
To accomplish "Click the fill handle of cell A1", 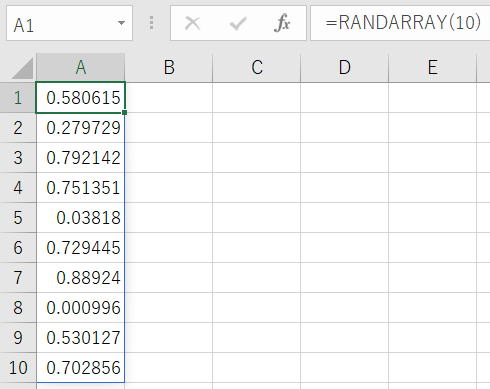I will coord(125,113).
